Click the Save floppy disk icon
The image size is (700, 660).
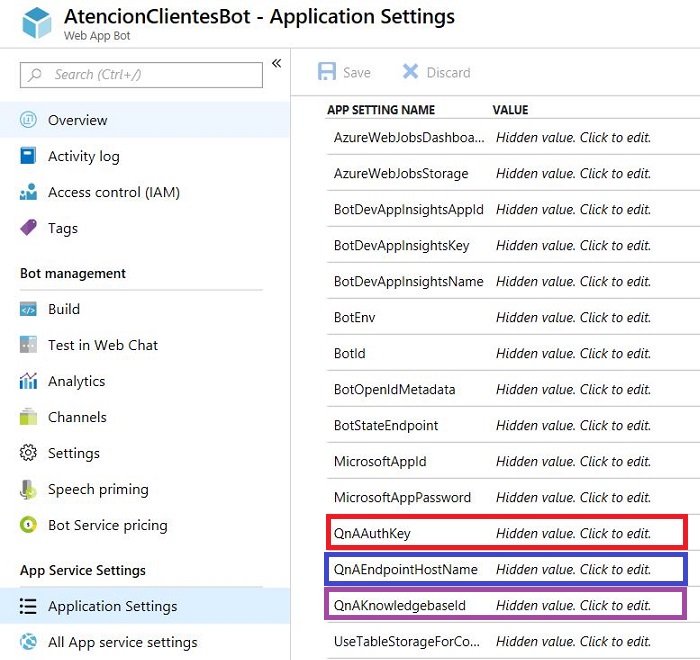(327, 71)
